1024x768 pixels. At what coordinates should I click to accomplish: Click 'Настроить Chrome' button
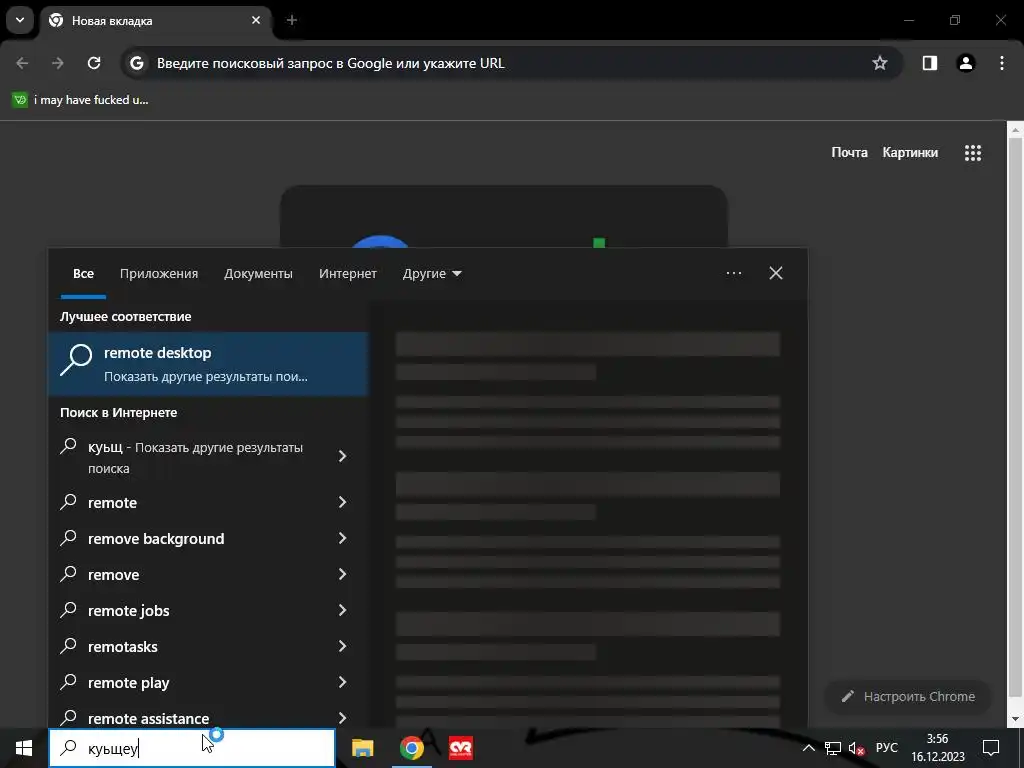[x=908, y=697]
